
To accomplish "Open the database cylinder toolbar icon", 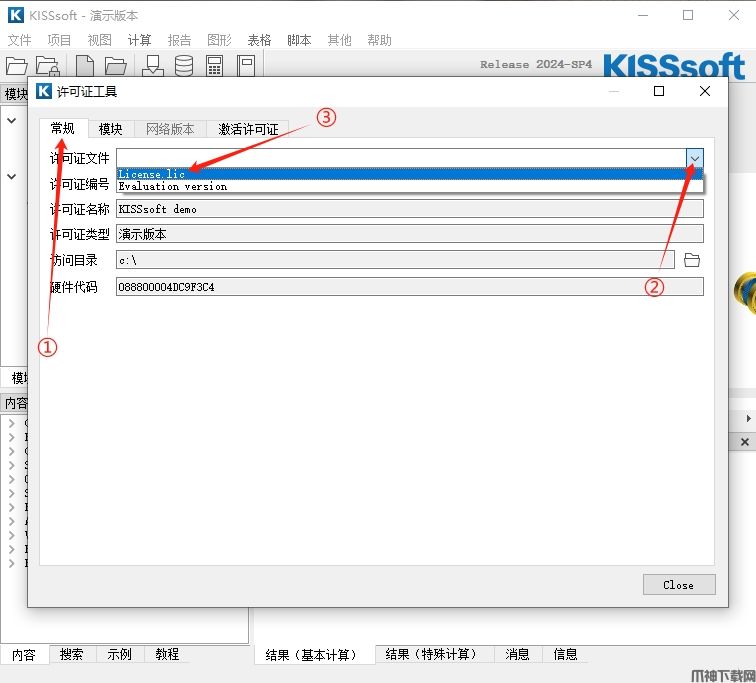I will pyautogui.click(x=184, y=66).
